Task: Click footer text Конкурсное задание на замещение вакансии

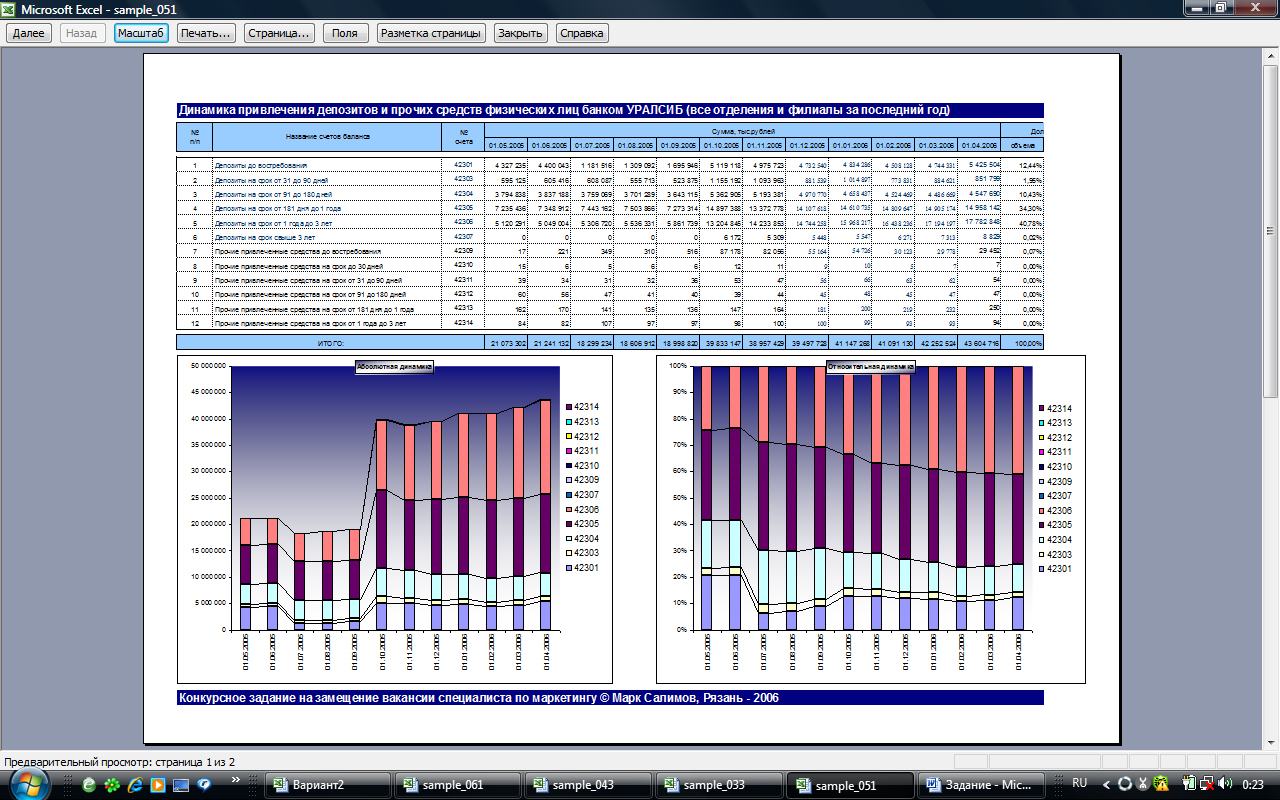Action: [610, 698]
